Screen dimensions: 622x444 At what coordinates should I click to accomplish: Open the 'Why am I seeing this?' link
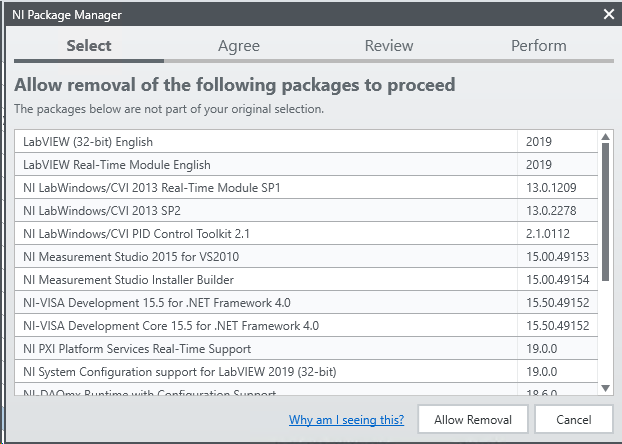pyautogui.click(x=346, y=420)
